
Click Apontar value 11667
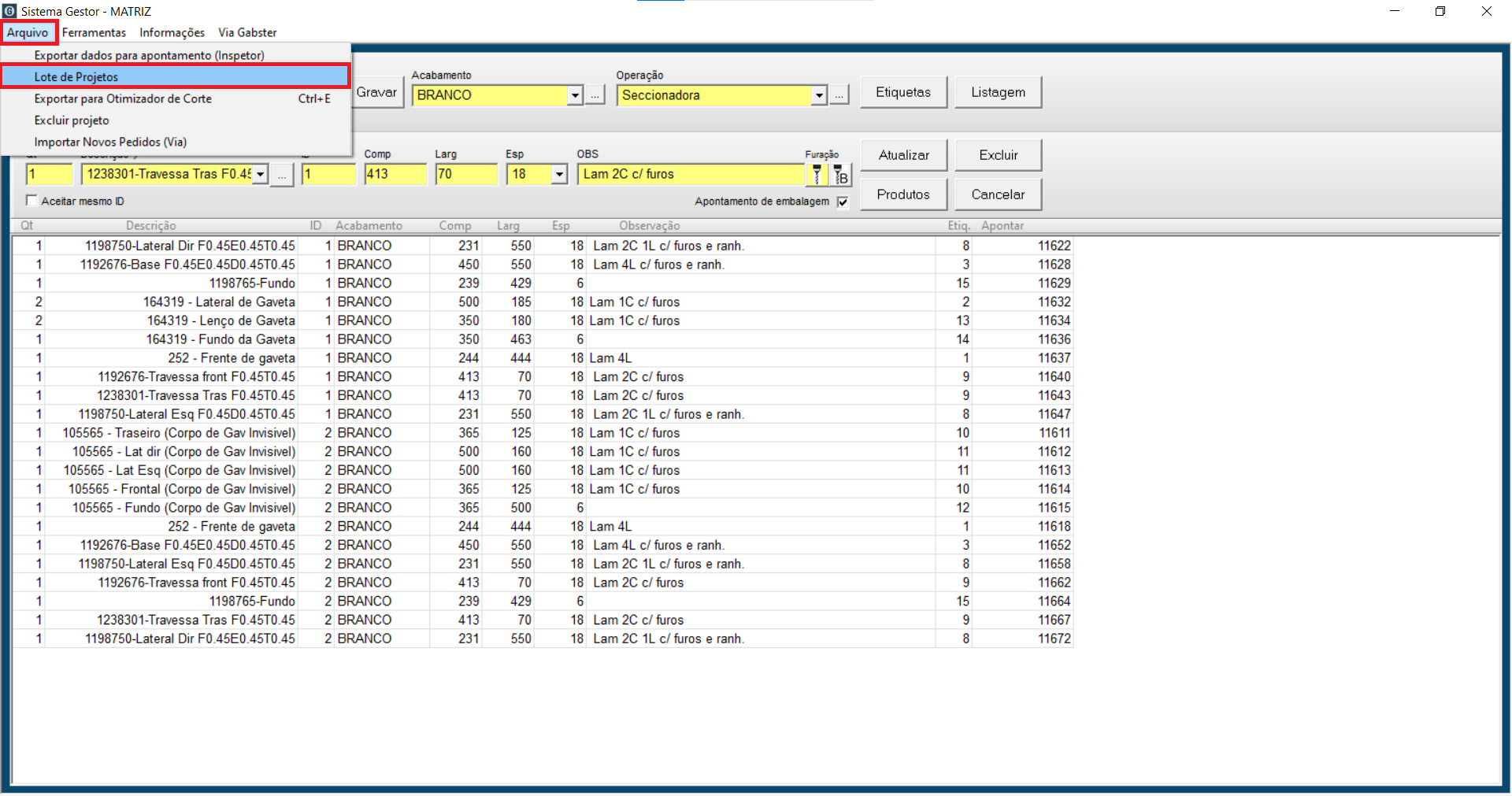pyautogui.click(x=1054, y=620)
